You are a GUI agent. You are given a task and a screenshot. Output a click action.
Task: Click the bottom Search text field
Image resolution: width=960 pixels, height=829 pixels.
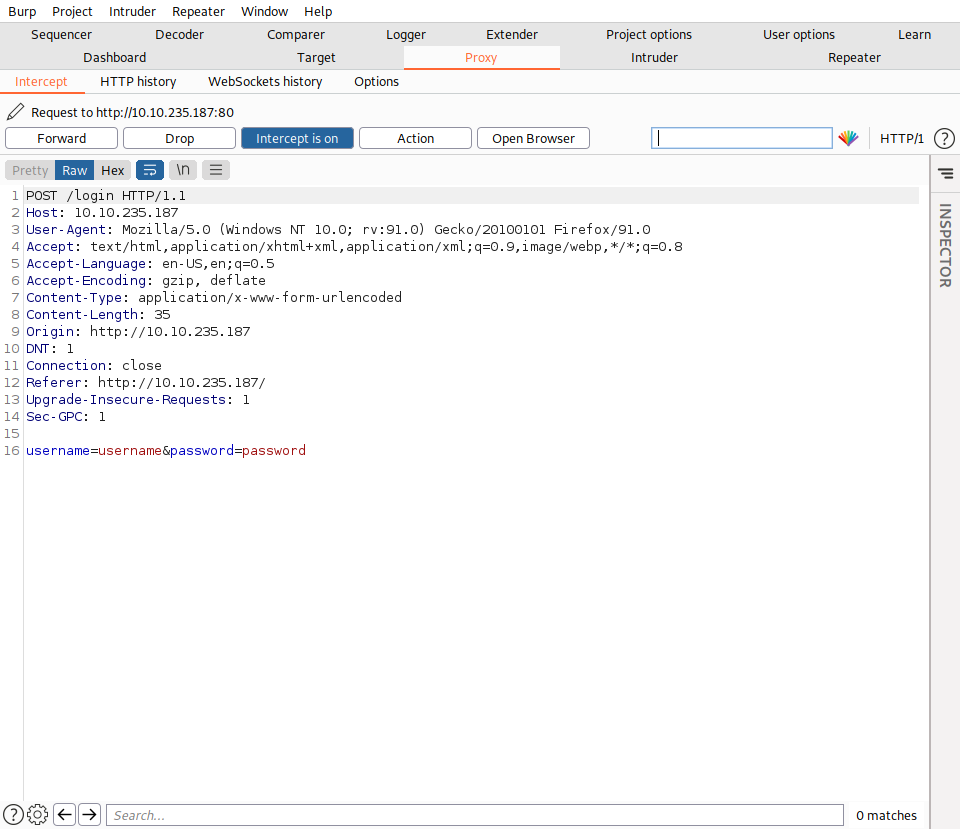[x=473, y=815]
